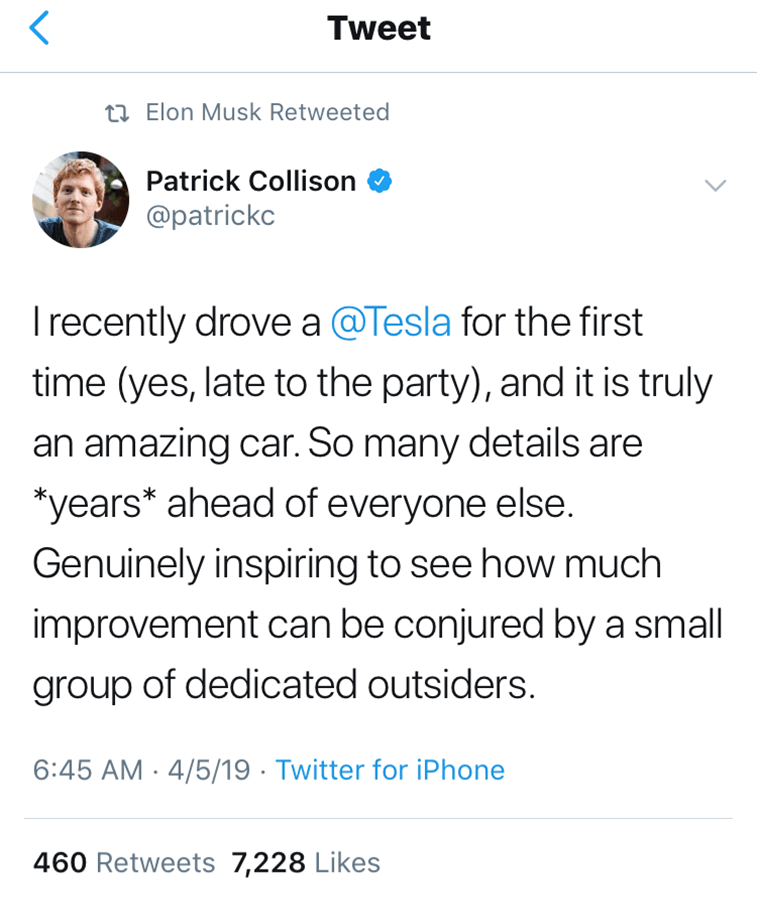This screenshot has height=899, width=757.
Task: Tap the 7,228 likes count number
Action: [x=268, y=862]
